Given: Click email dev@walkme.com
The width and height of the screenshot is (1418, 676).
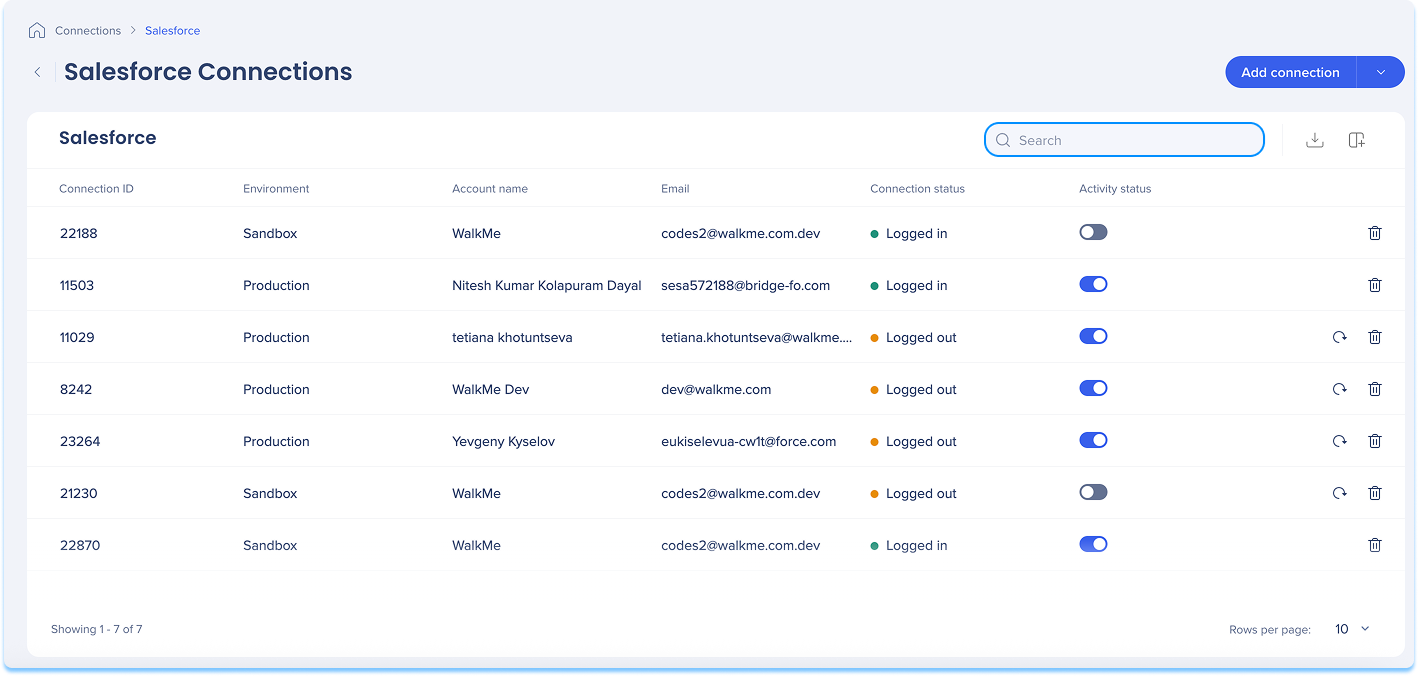Looking at the screenshot, I should click(716, 389).
